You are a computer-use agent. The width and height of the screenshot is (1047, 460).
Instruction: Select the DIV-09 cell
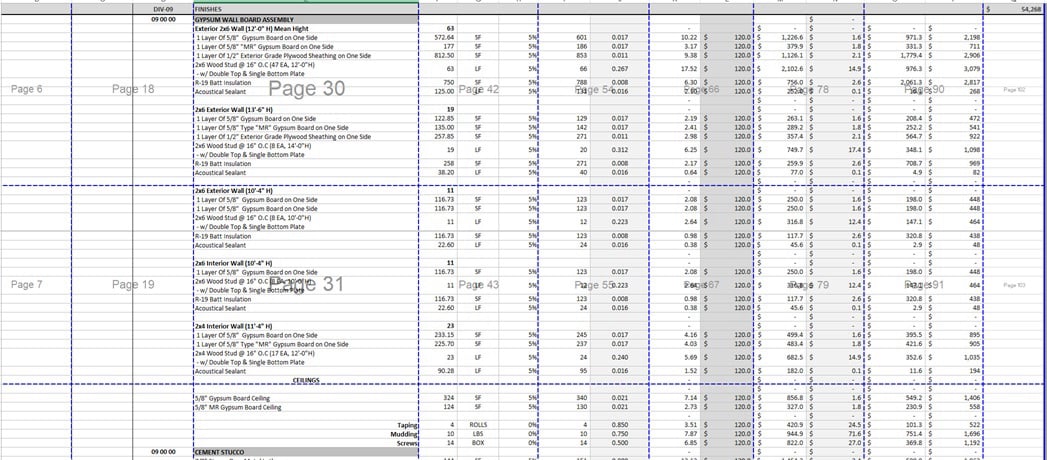coord(163,11)
